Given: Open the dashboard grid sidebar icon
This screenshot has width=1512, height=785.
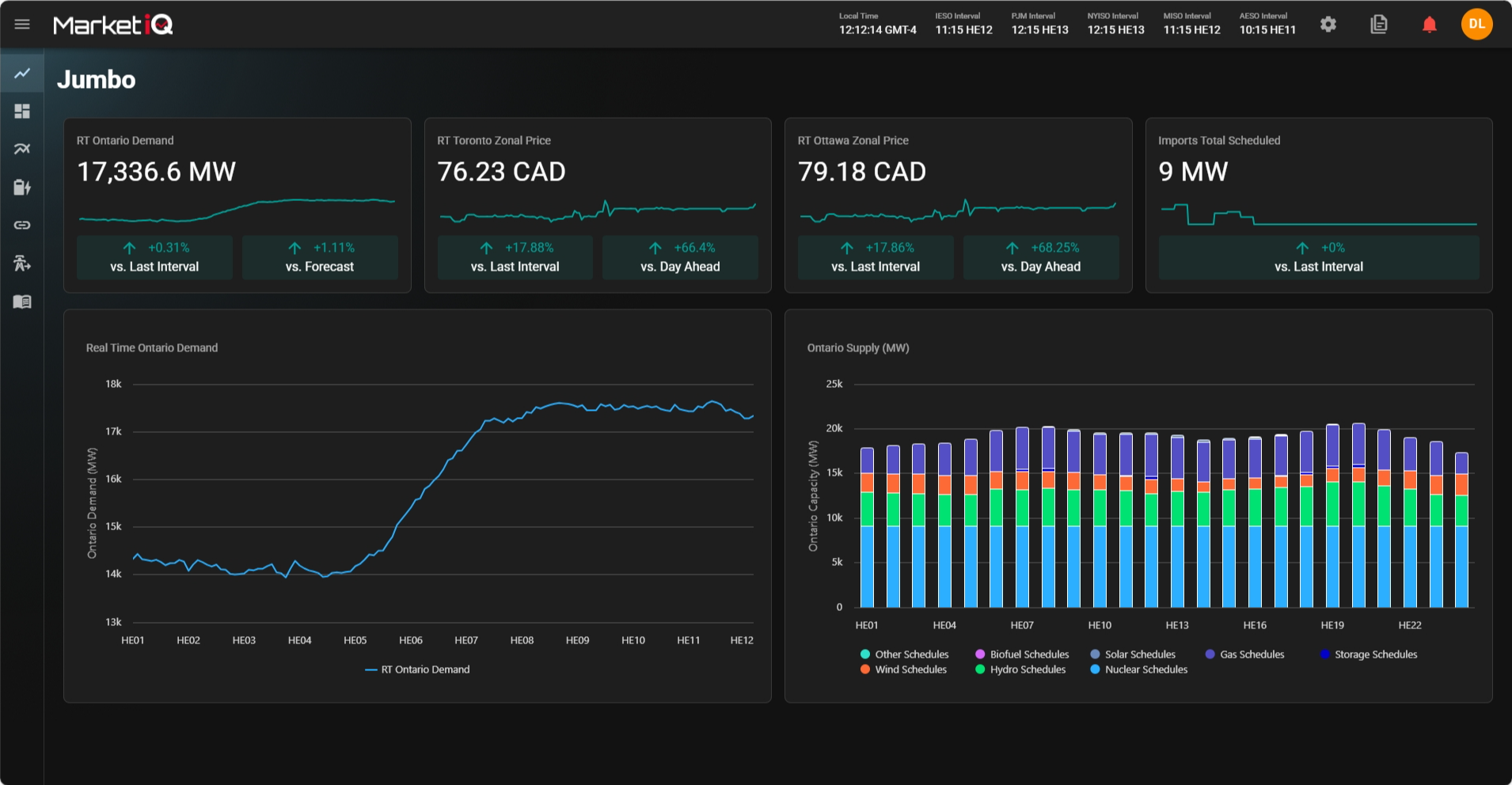Looking at the screenshot, I should 22,112.
